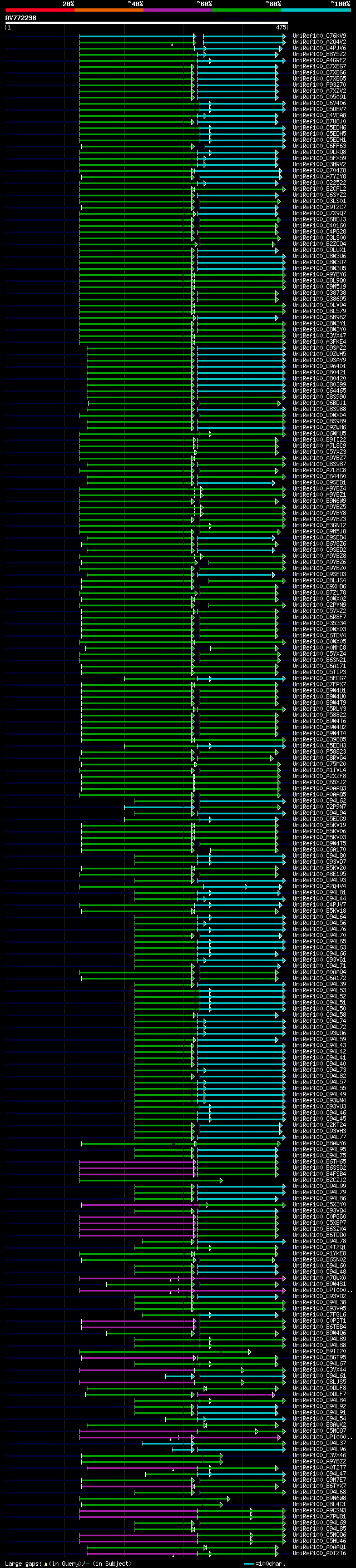This screenshot has height=1568, width=356.
Task: Select label UniRef100_O22522
Action: pyautogui.click(x=319, y=182)
